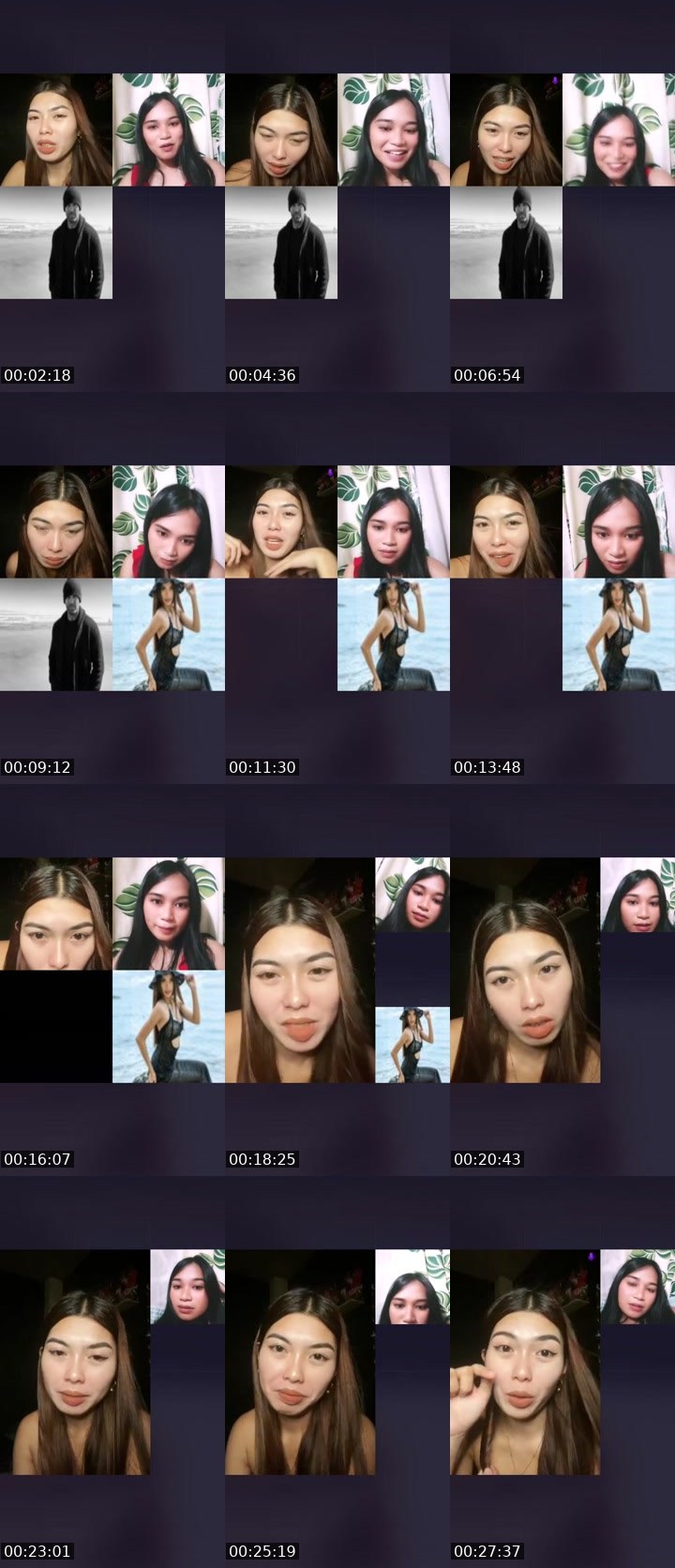Click large dark-background video tile in 00:27:37 frame
This screenshot has width=675, height=1568.
point(525,1362)
